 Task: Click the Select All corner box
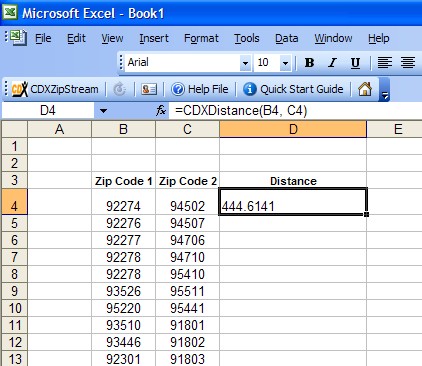click(14, 129)
